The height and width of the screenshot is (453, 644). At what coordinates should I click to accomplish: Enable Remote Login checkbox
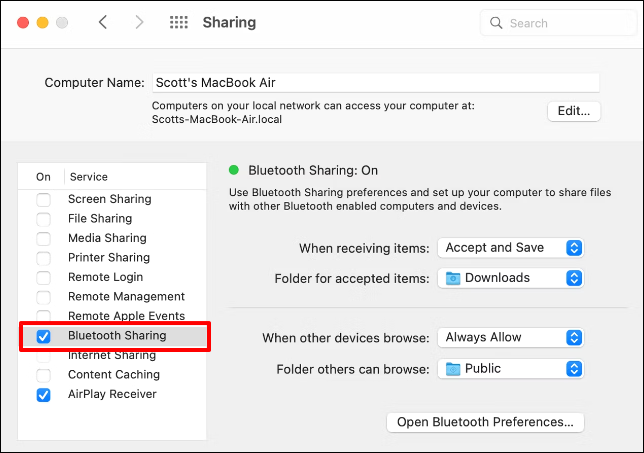(43, 278)
